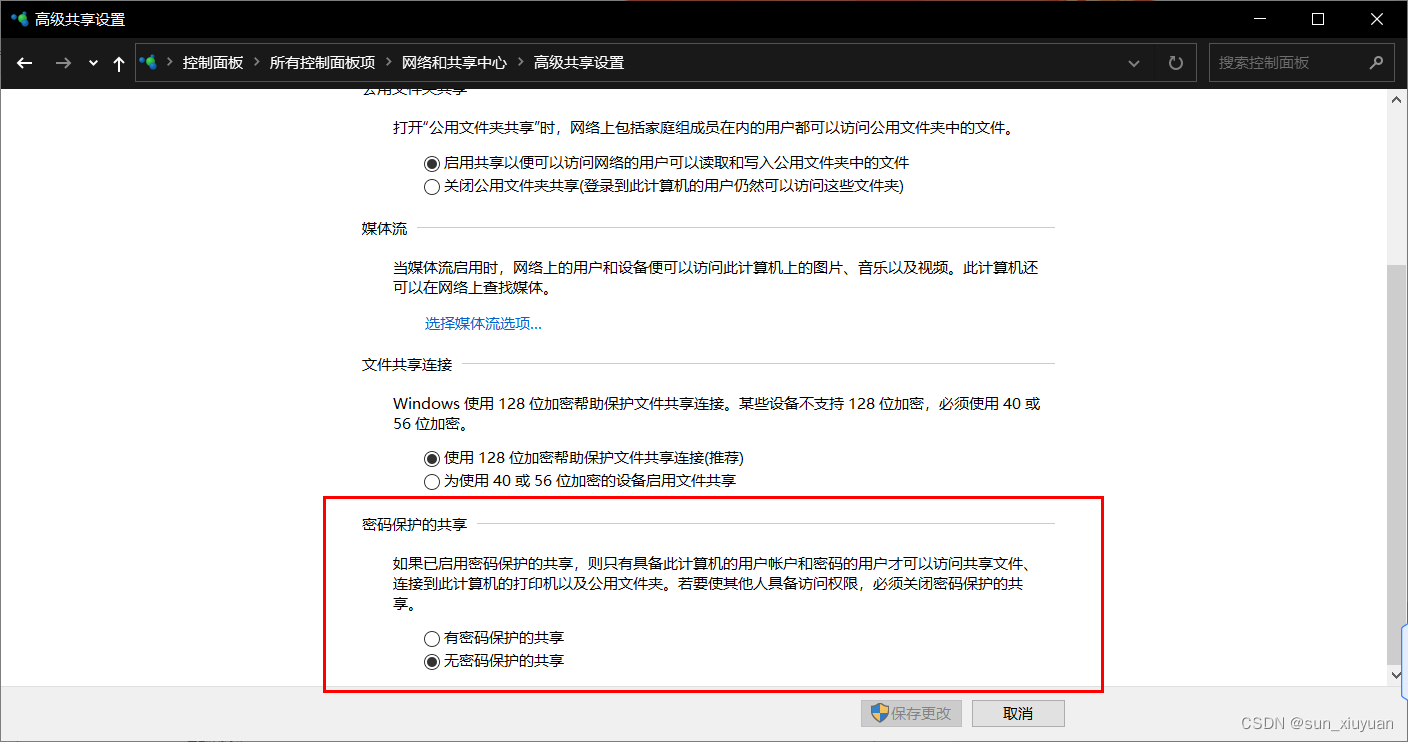
Task: Go back using the back arrow
Action: (25, 63)
